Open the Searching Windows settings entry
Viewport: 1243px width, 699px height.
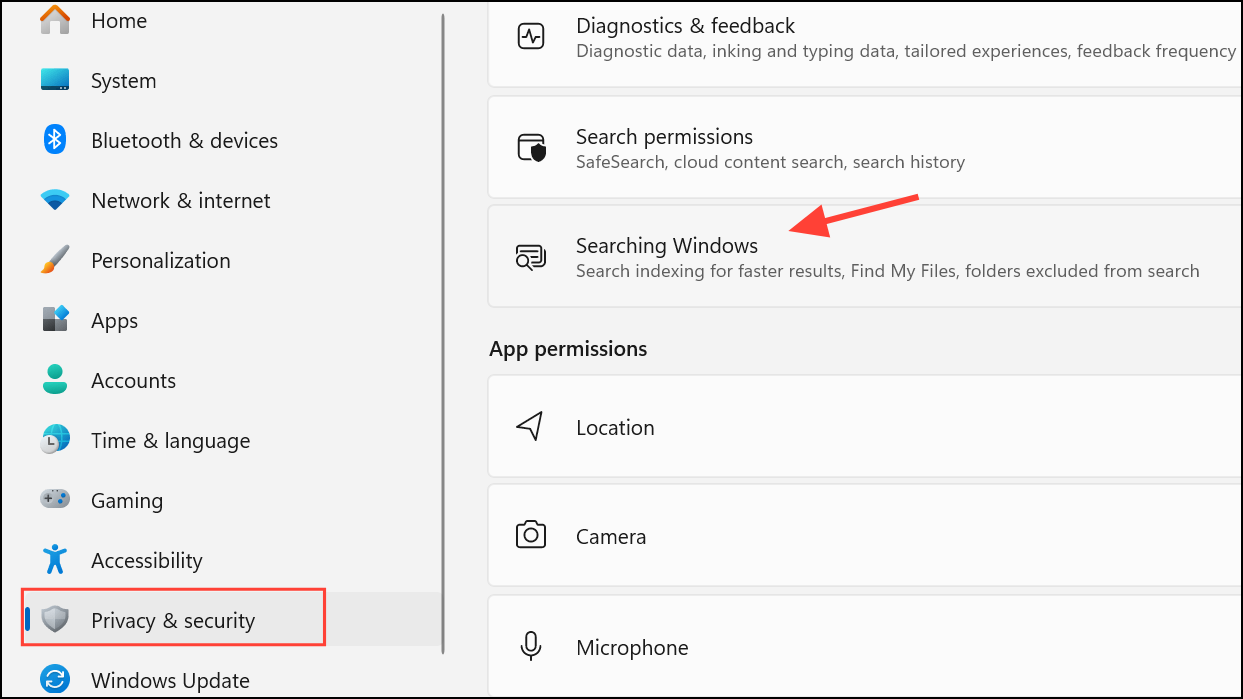click(x=700, y=256)
